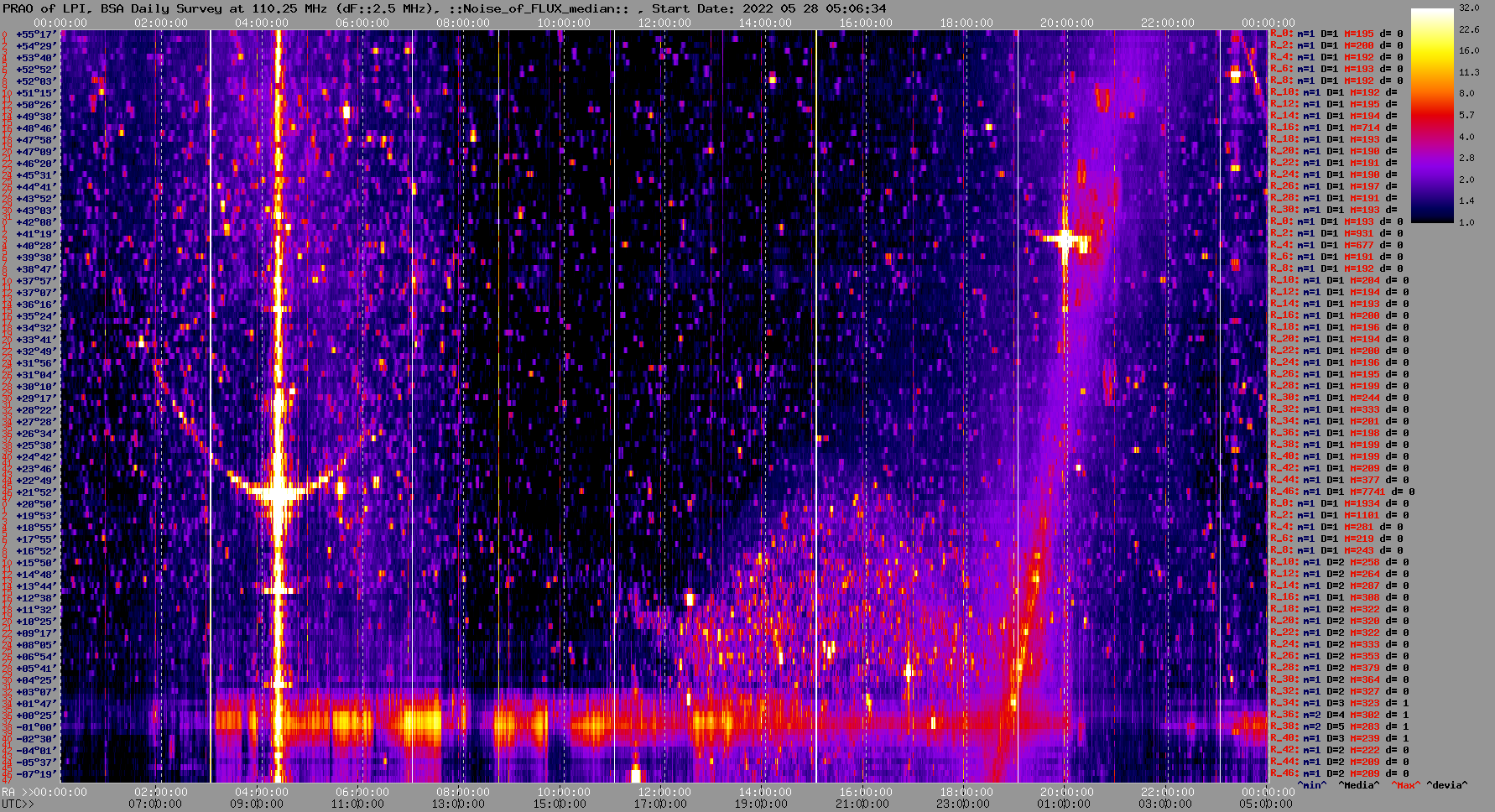
Task: Click the row stats showing M=379
Action: [x=1340, y=668]
